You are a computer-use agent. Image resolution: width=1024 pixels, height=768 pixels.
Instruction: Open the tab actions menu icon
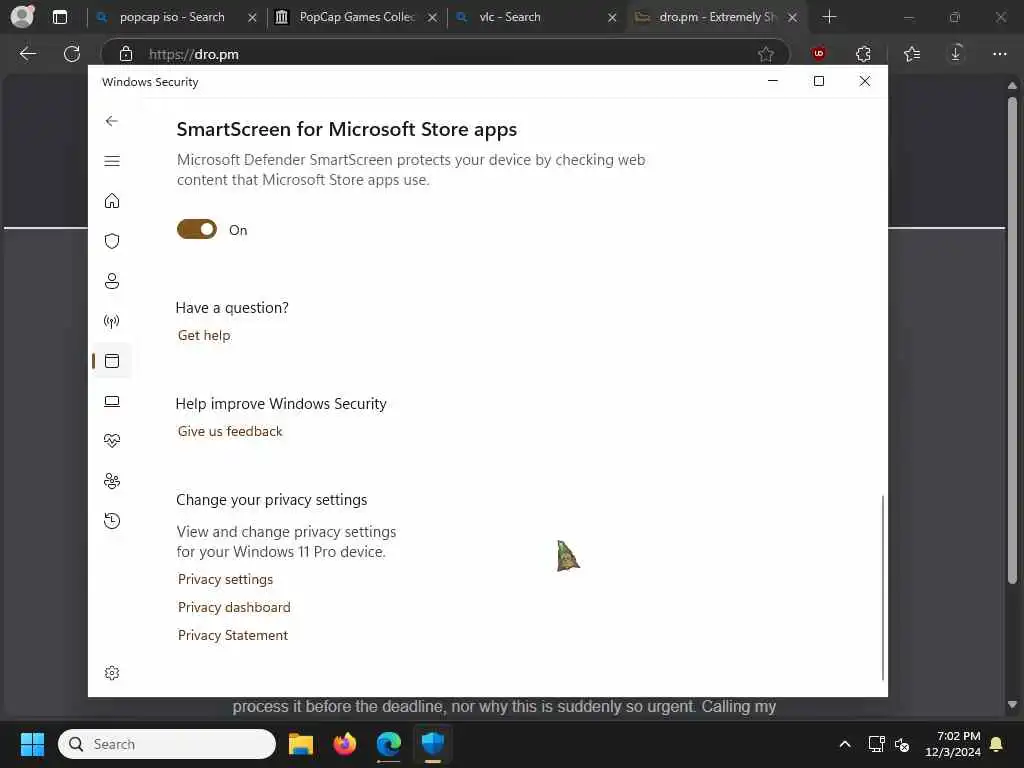tap(59, 17)
